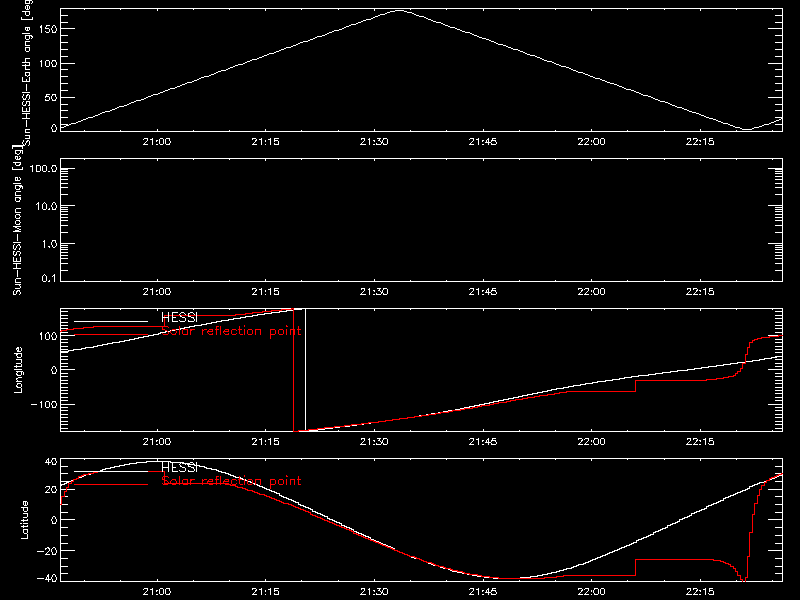Image resolution: width=800 pixels, height=600 pixels.
Task: Click white HESSI legend line in Longitude plot
Action: point(111,321)
